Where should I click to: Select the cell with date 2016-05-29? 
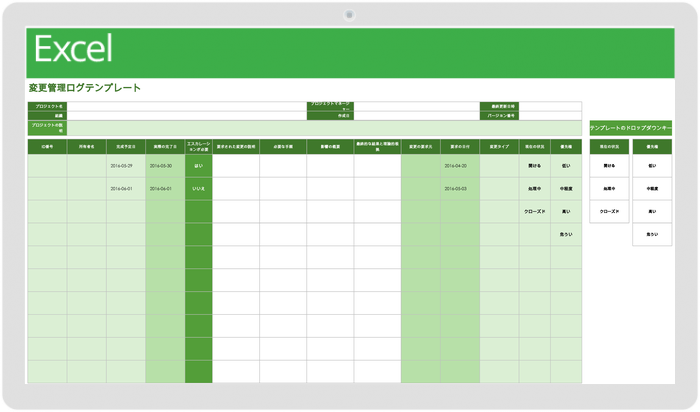tap(126, 166)
